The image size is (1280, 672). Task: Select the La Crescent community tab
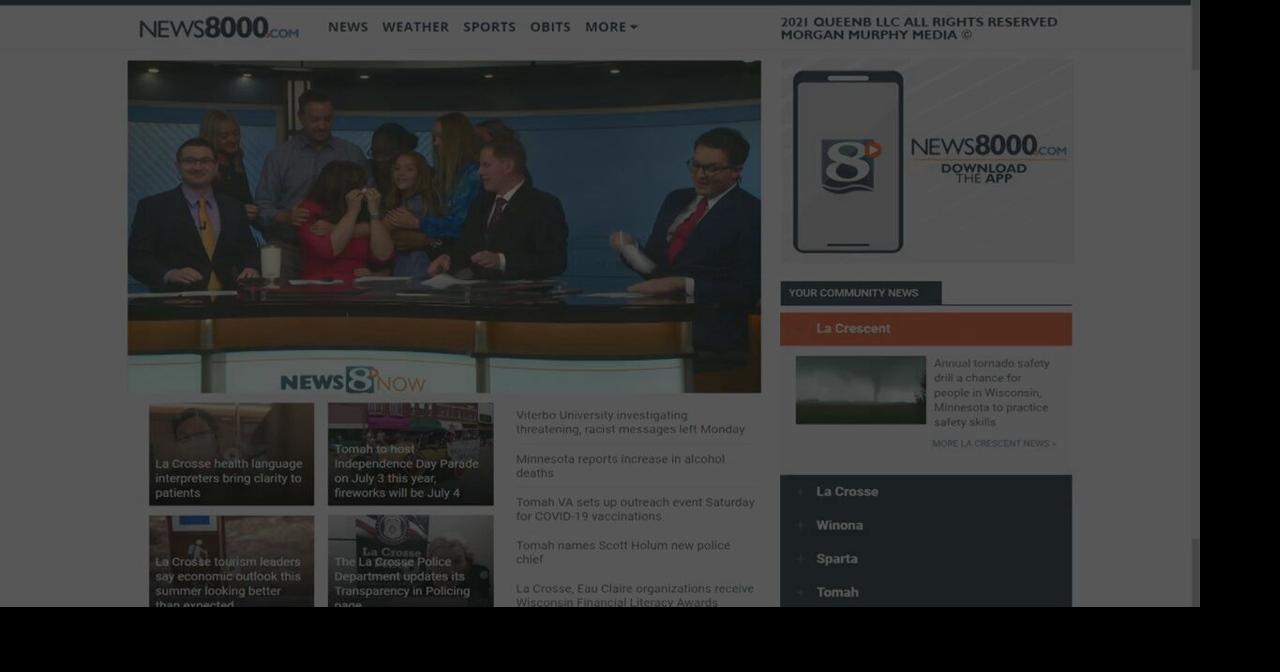click(x=854, y=328)
